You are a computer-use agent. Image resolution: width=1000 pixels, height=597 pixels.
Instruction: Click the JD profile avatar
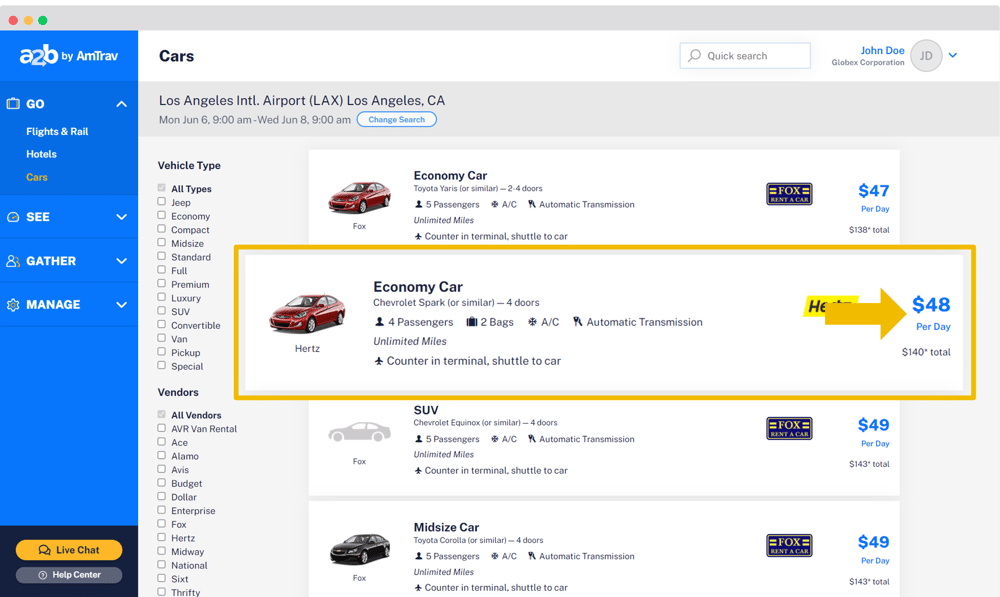(925, 55)
